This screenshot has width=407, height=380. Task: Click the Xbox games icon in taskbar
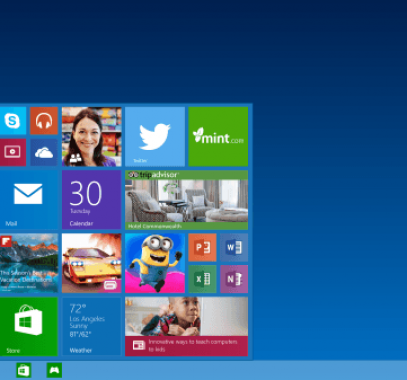pos(54,370)
